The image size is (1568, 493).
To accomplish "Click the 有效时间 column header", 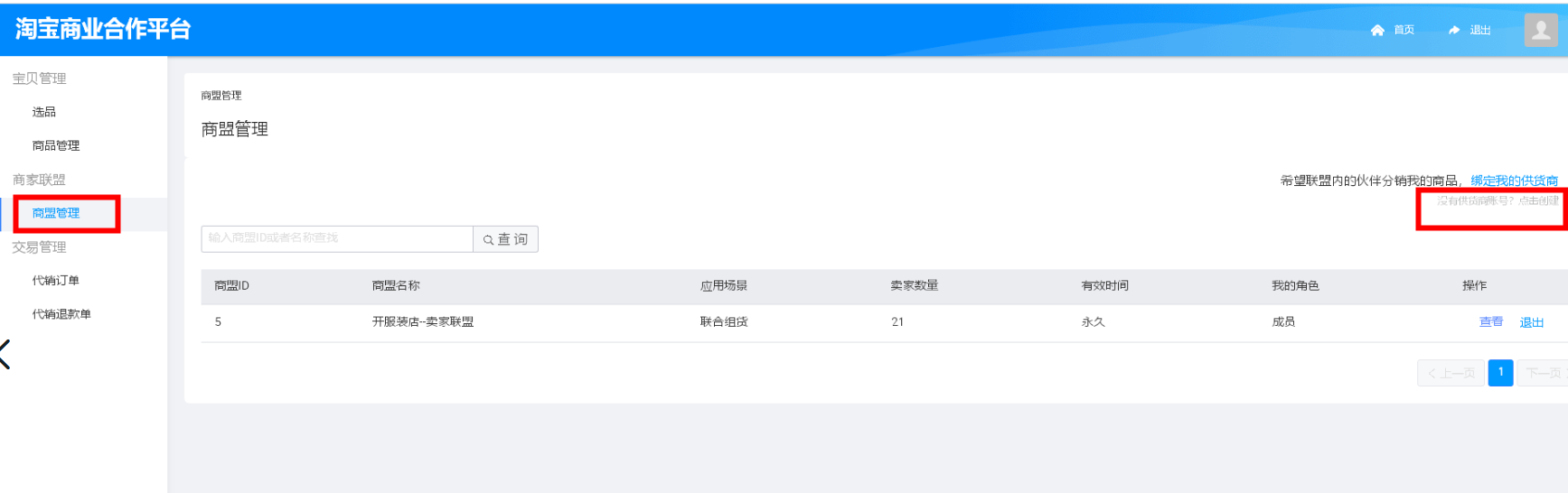I will coord(1105,286).
